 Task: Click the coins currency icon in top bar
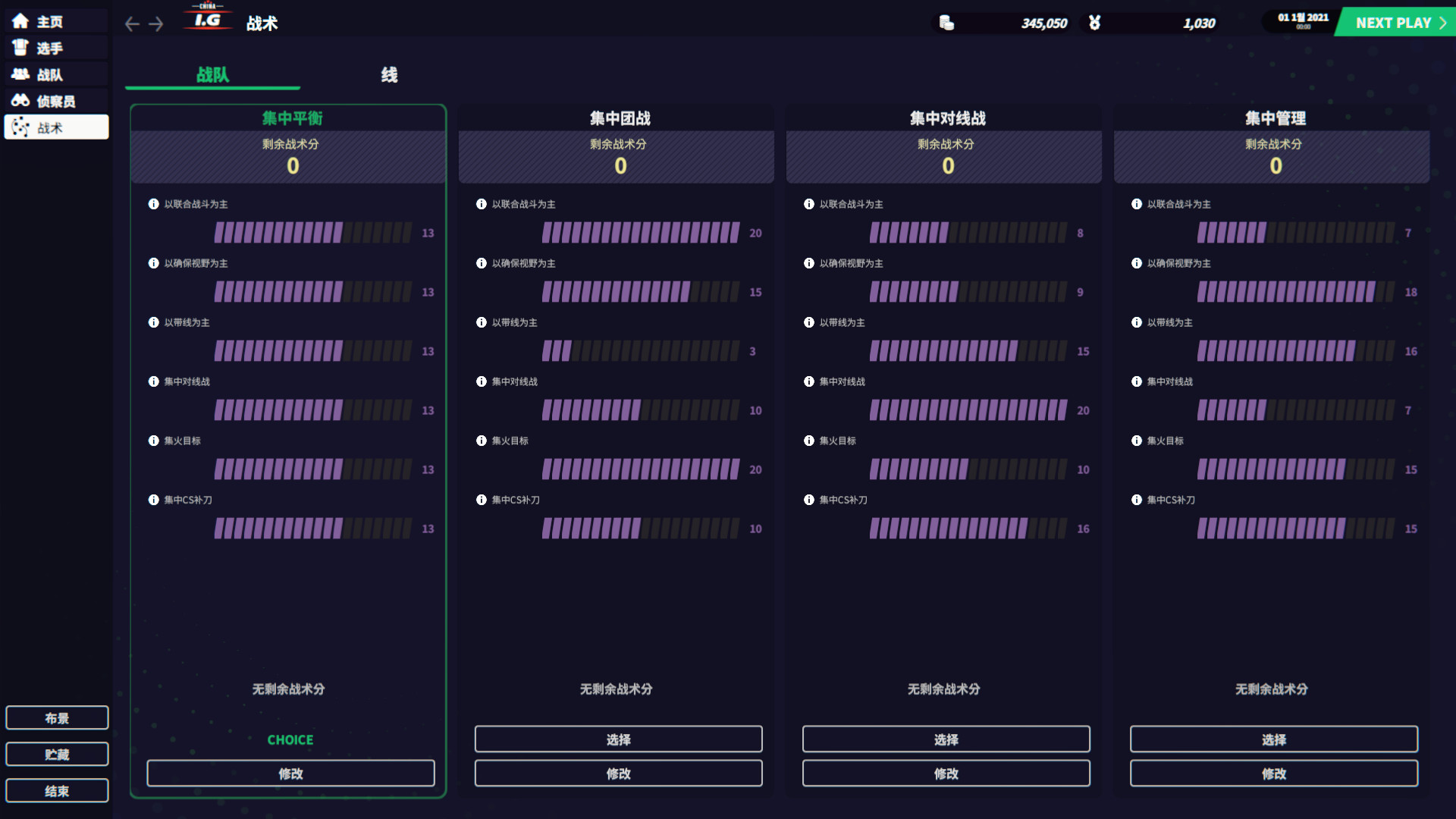pyautogui.click(x=946, y=23)
